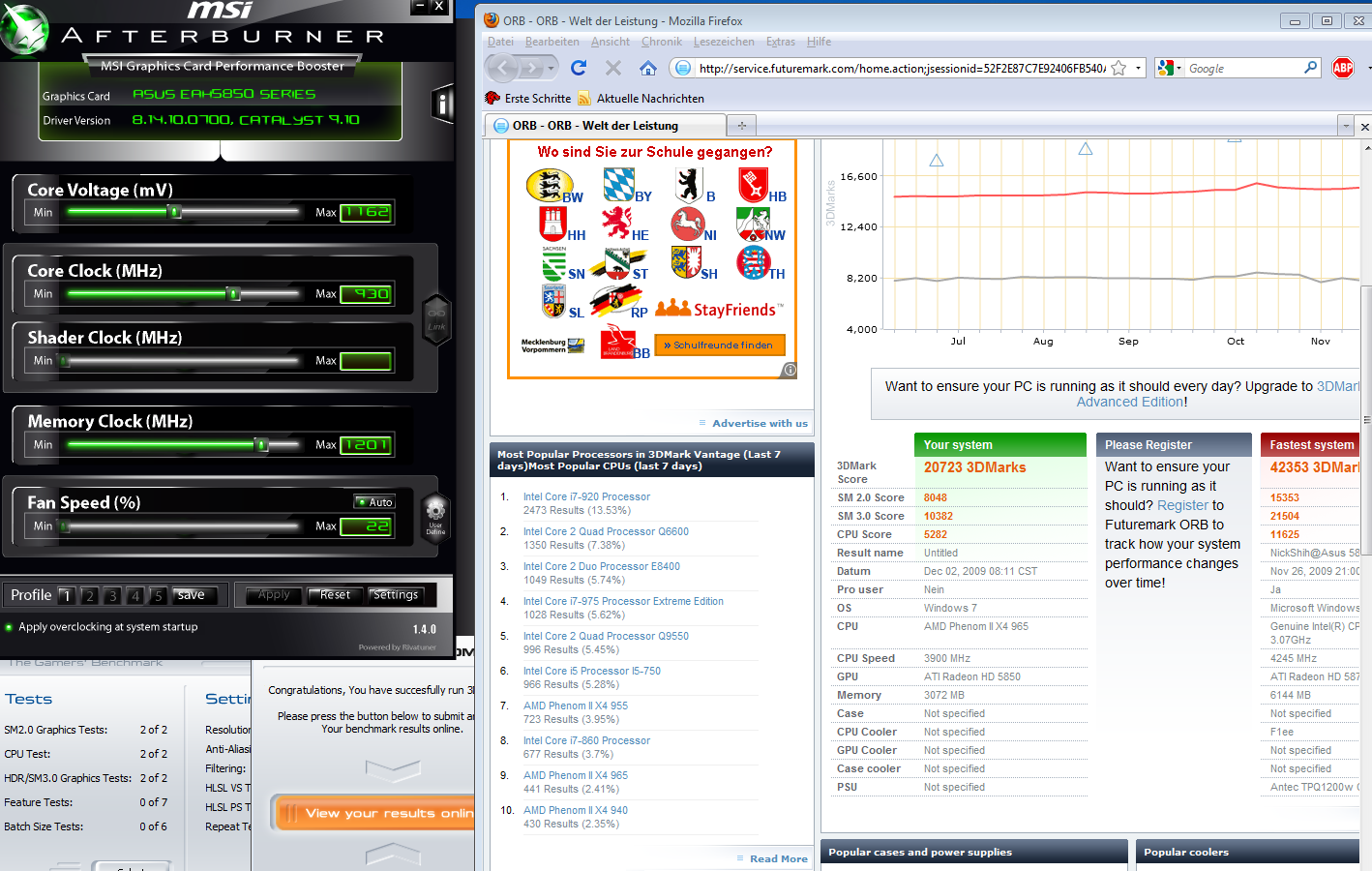Open AMD Phenom II X4 955 link
The height and width of the screenshot is (871, 1372).
[x=576, y=706]
